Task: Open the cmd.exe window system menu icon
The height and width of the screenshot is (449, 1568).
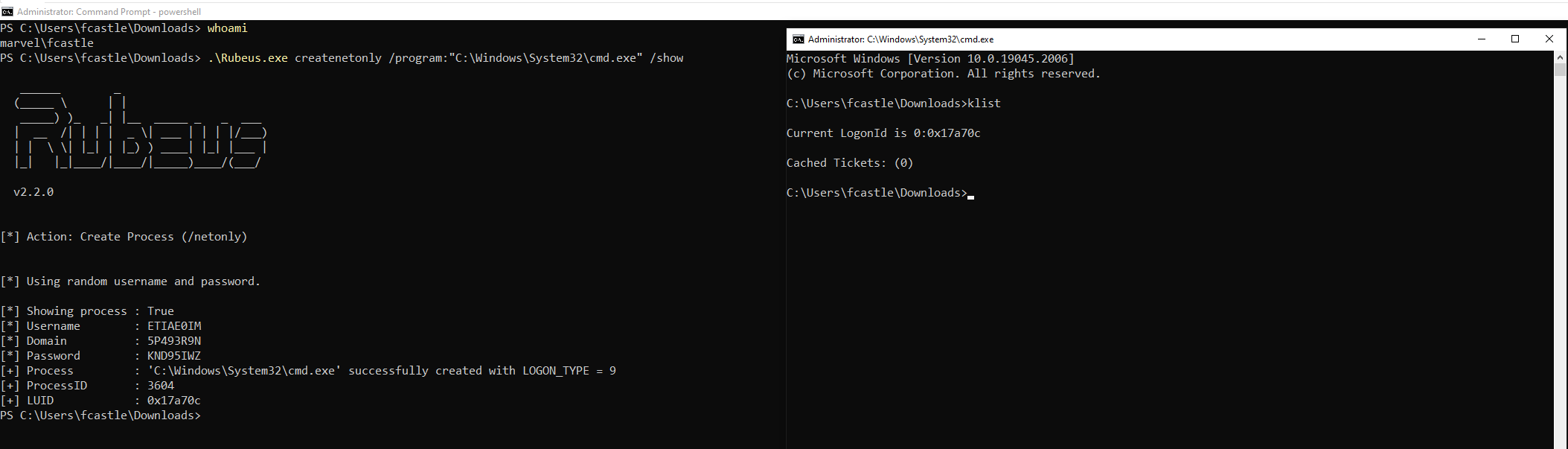Action: pyautogui.click(x=798, y=39)
